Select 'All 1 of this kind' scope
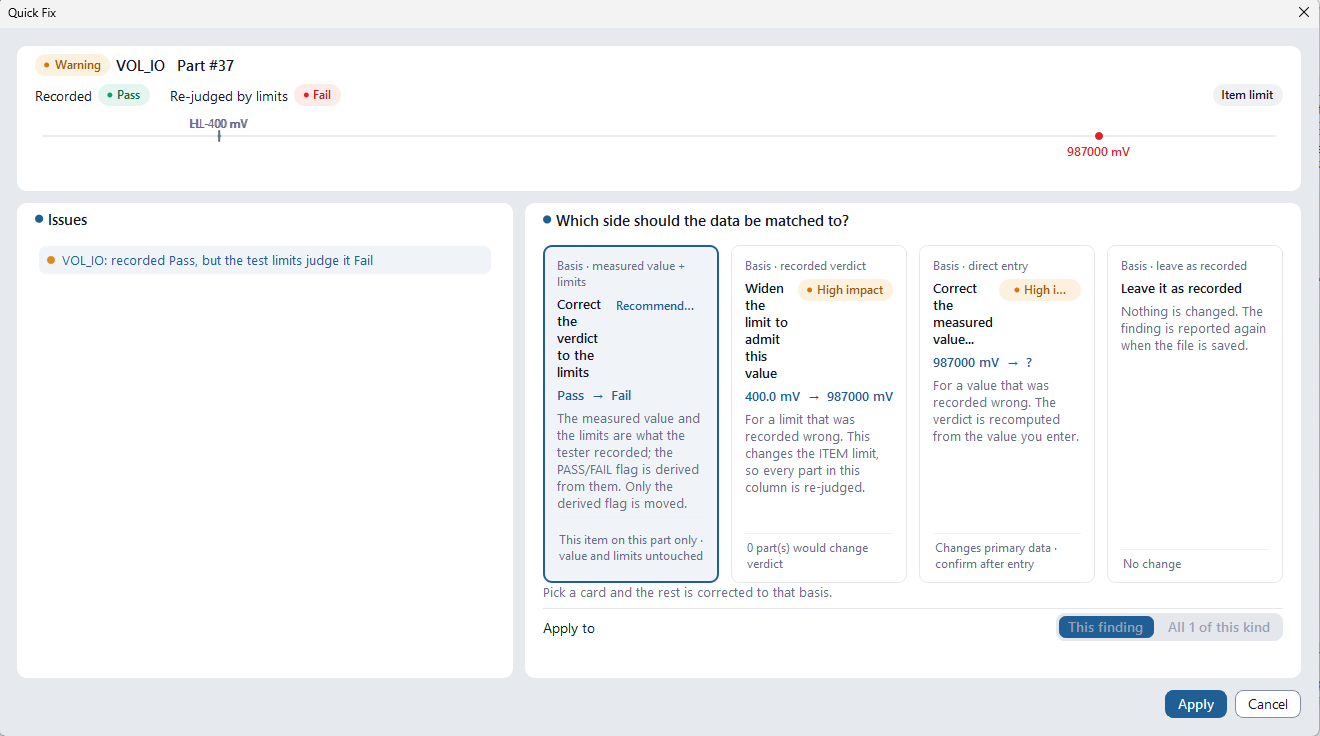This screenshot has width=1320, height=736. tap(1218, 627)
